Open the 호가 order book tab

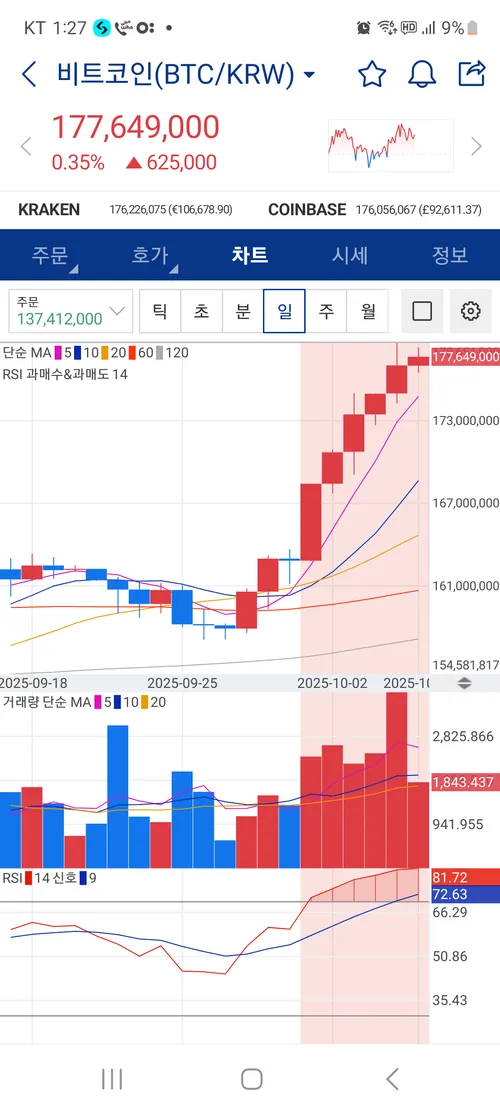150,255
